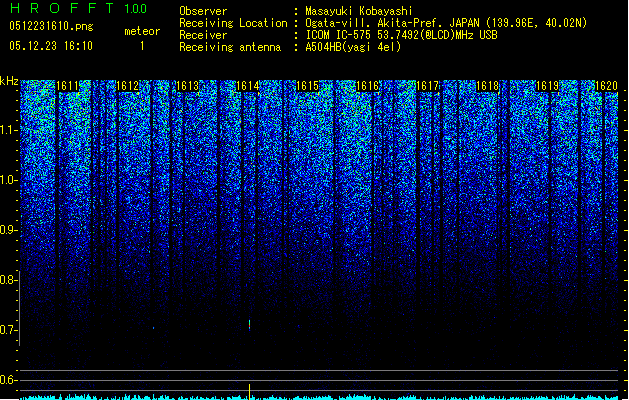Click the date stamp 05.12.23 16:10
The image size is (629, 400).
point(51,46)
